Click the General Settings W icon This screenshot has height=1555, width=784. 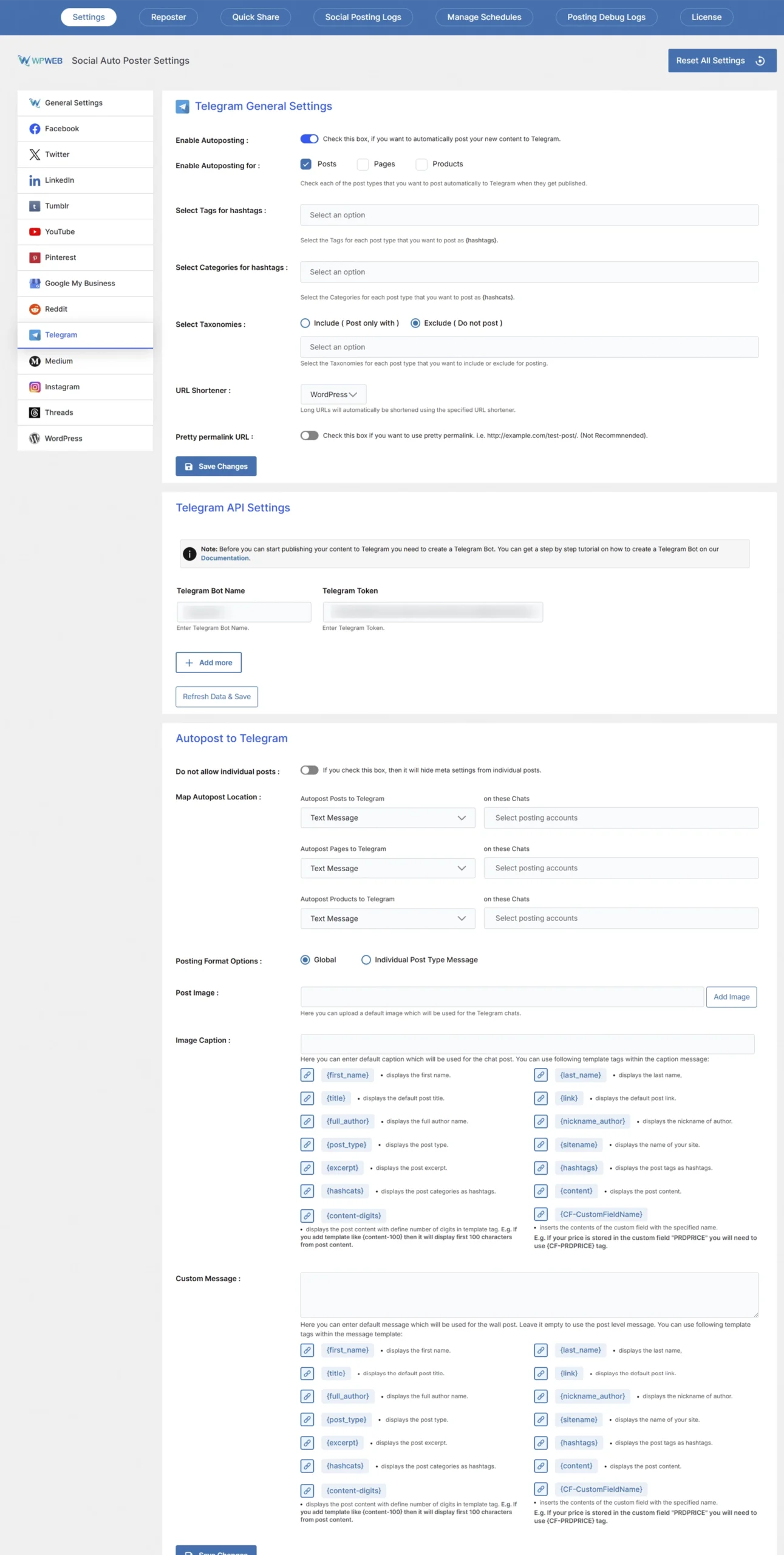(x=35, y=103)
